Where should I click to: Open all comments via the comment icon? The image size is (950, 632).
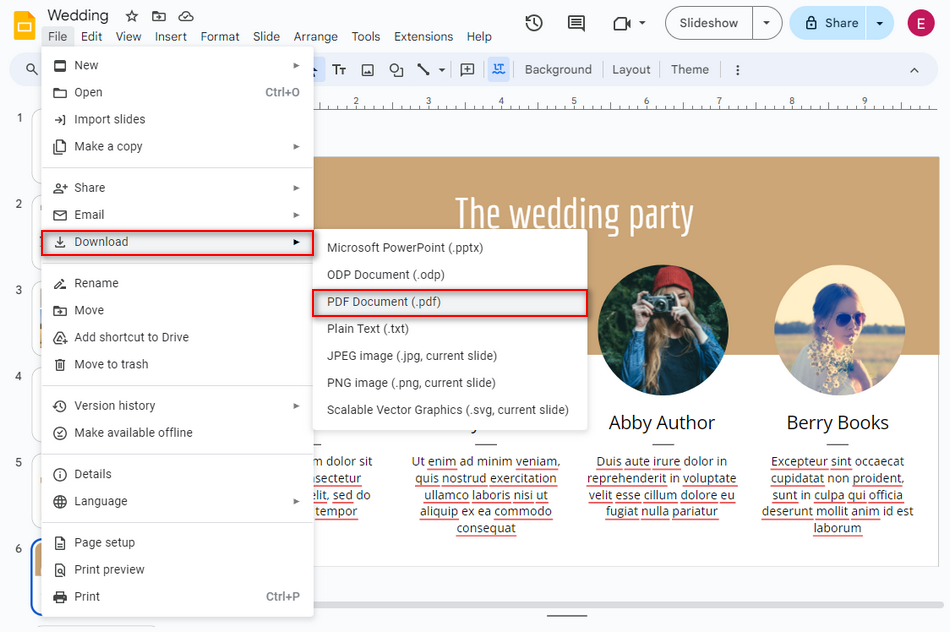click(575, 22)
